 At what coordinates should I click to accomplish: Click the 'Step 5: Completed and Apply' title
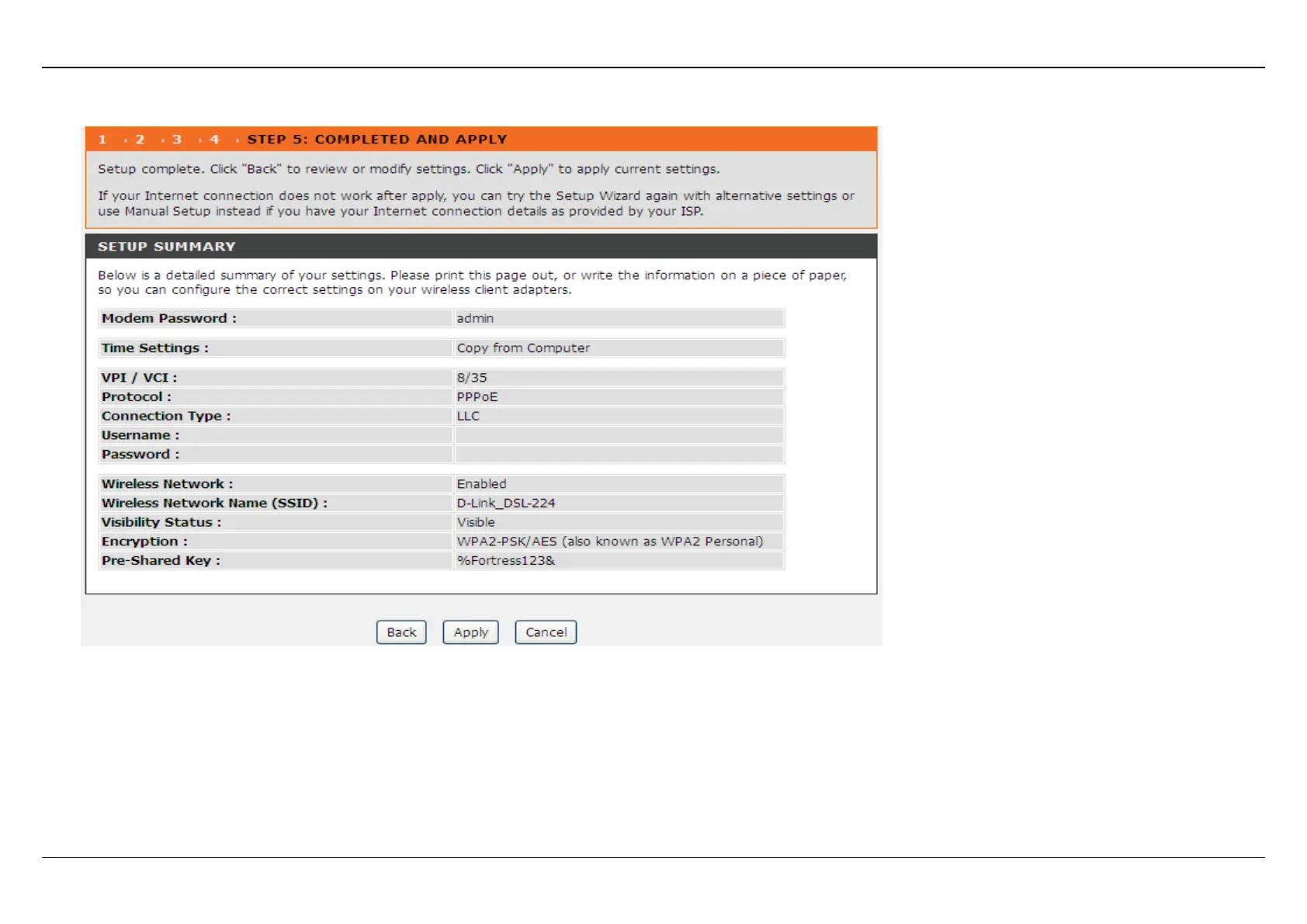pyautogui.click(x=377, y=140)
